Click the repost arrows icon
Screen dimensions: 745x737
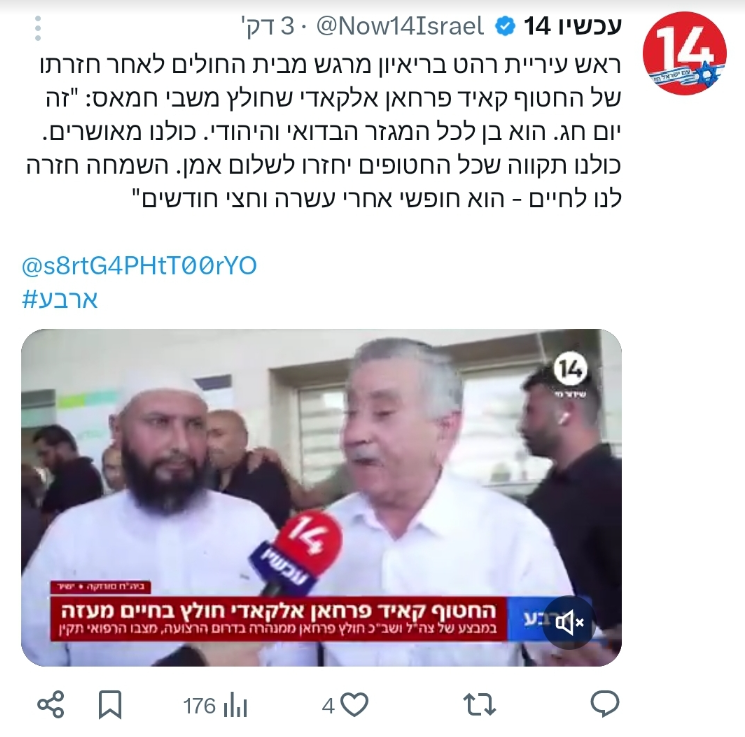(479, 704)
